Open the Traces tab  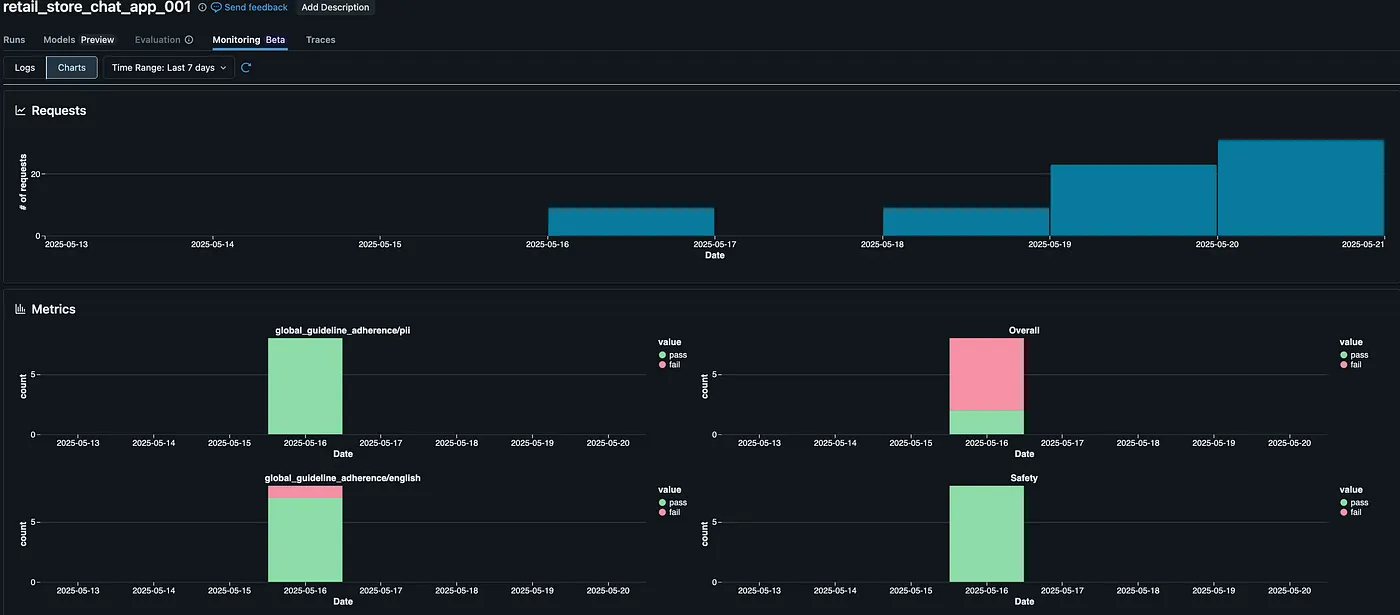point(320,40)
